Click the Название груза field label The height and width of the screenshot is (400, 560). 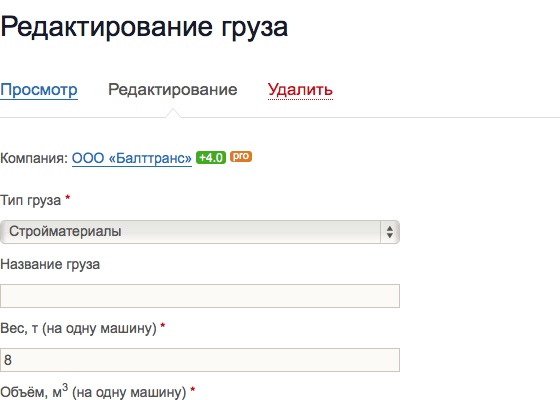[50, 265]
